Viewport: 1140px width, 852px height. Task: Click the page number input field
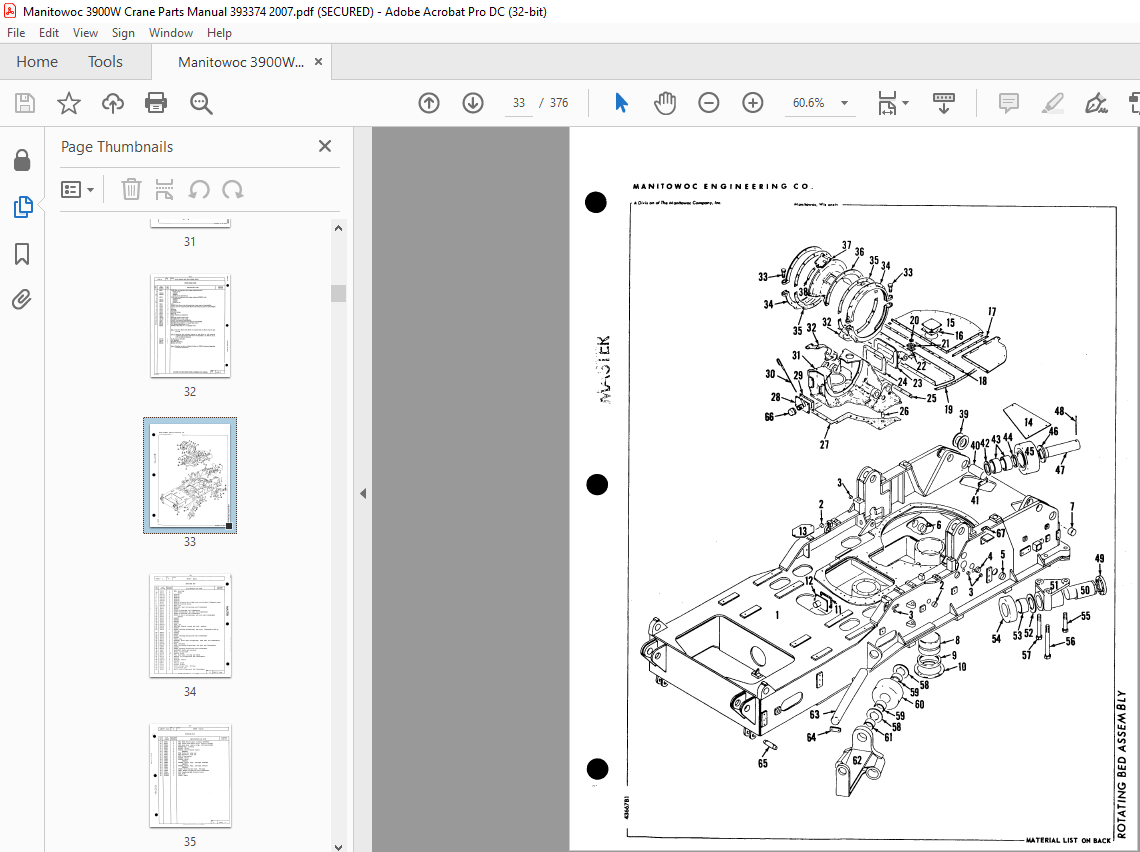pyautogui.click(x=518, y=103)
